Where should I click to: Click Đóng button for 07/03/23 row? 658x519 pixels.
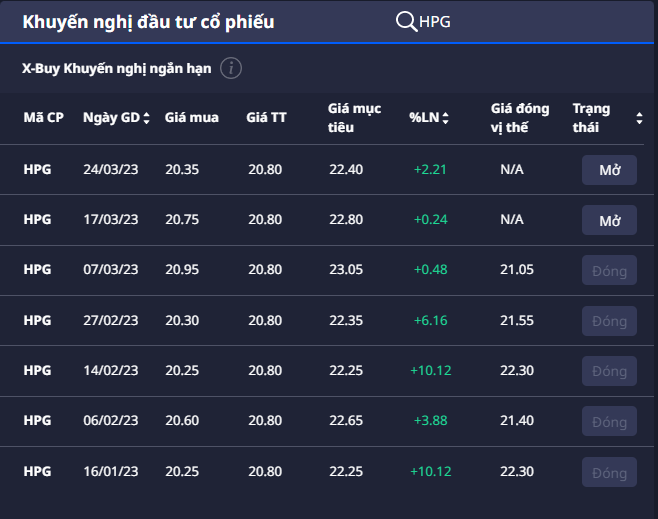click(609, 270)
